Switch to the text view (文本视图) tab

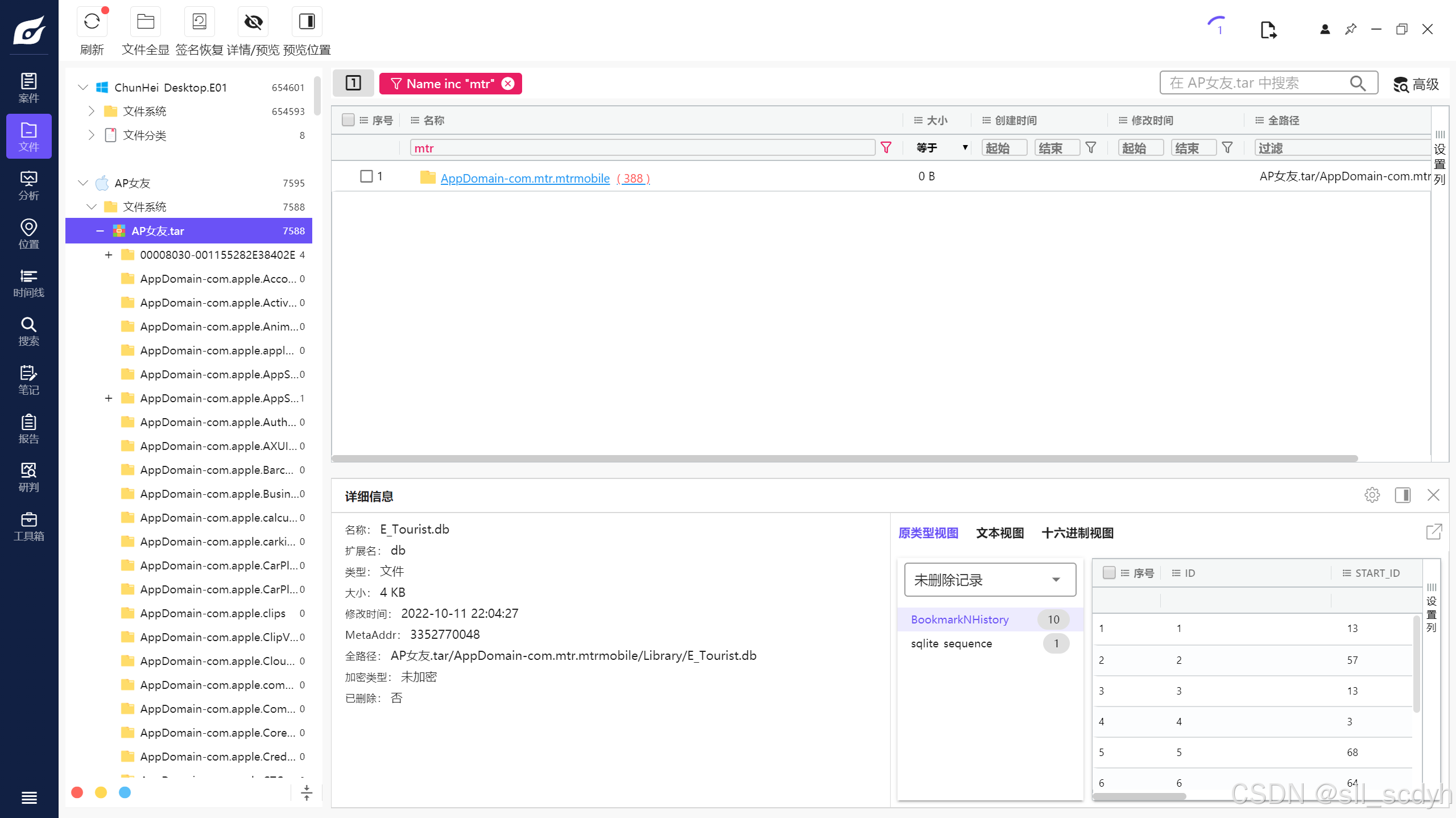pos(1000,533)
